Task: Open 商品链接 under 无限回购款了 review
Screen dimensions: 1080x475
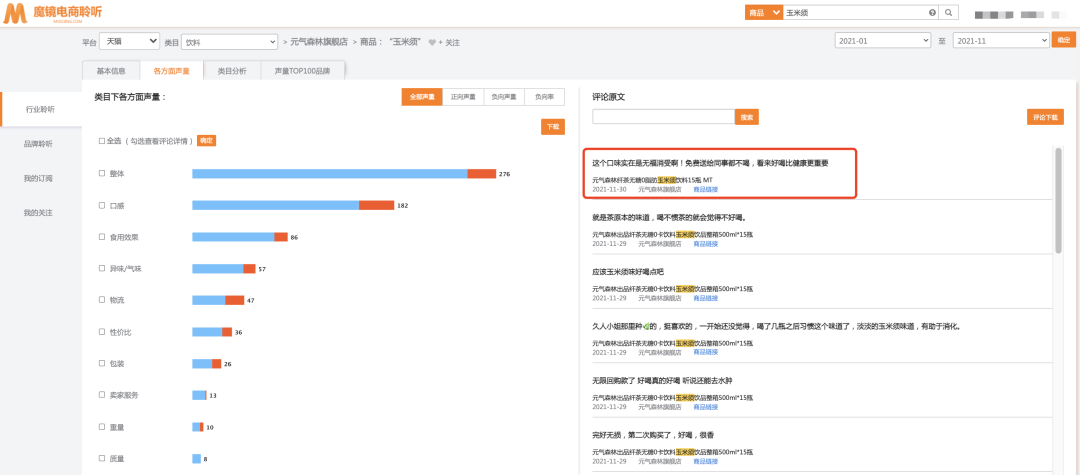Action: click(705, 407)
